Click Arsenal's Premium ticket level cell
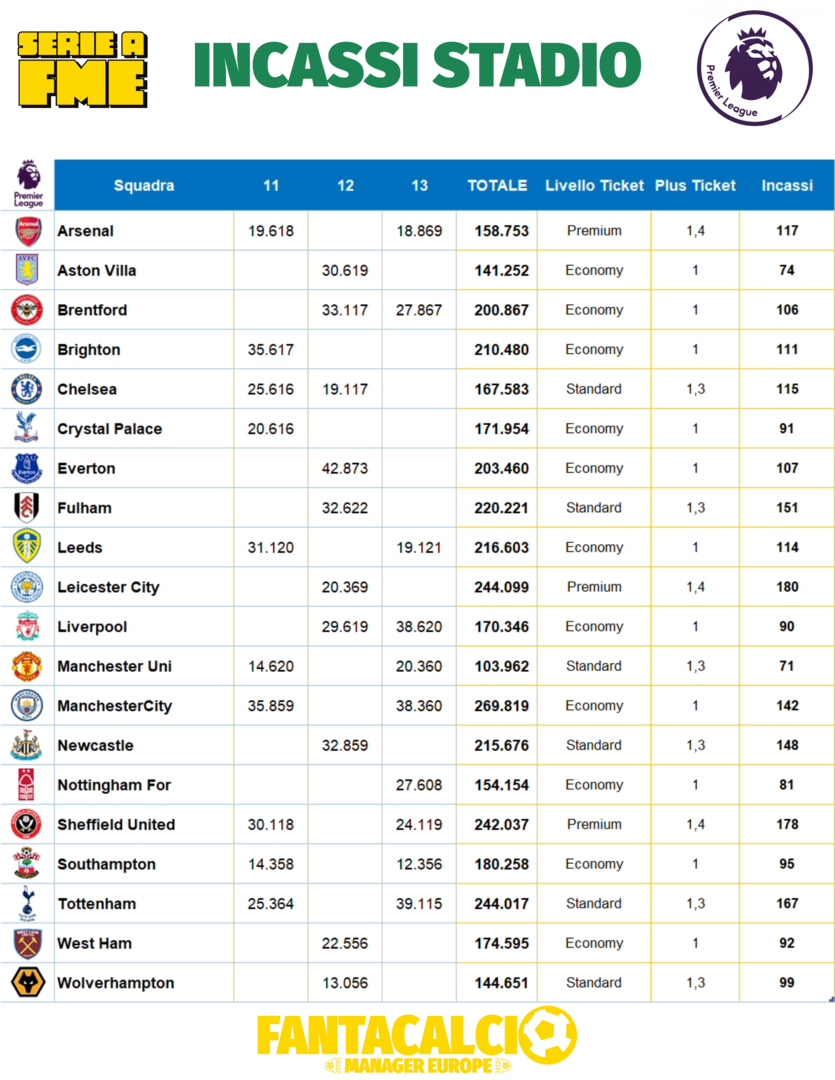Viewport: 835px width, 1080px height. [x=594, y=231]
